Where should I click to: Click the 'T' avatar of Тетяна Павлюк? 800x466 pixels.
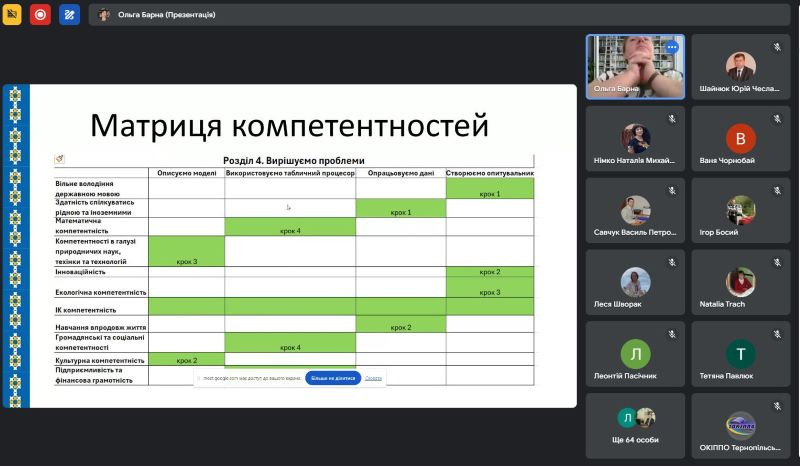pos(740,354)
